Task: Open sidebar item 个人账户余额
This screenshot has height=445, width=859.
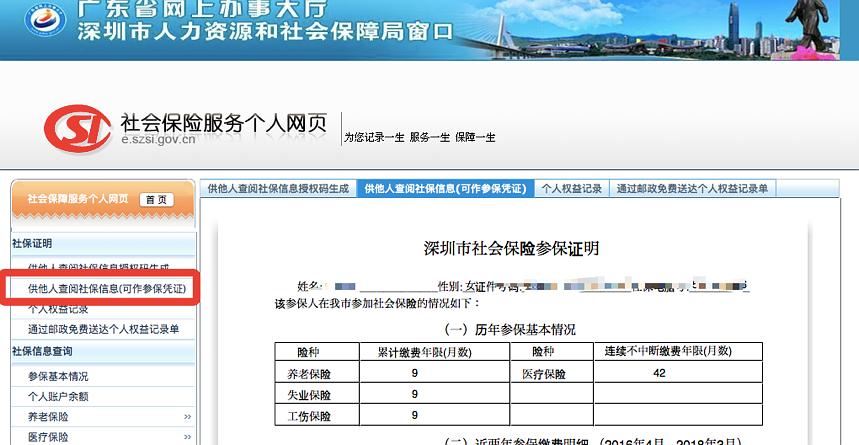Action: [x=58, y=396]
